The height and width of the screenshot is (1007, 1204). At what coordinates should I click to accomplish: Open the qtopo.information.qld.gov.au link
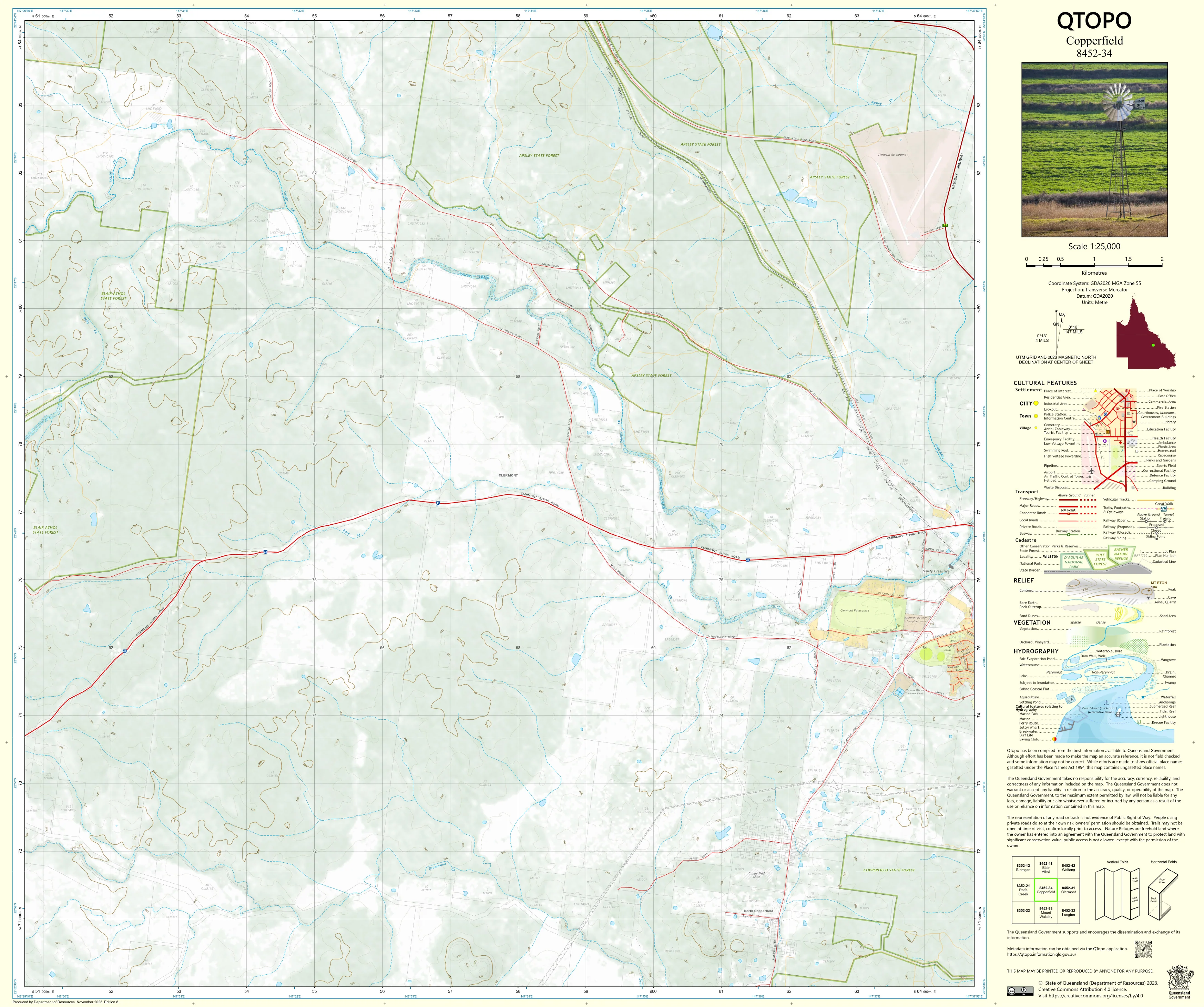click(1041, 954)
